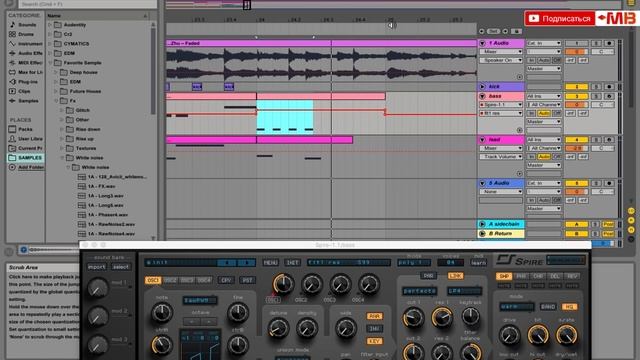640x360 pixels.
Task: Open the Max for Live category
Action: (25, 72)
